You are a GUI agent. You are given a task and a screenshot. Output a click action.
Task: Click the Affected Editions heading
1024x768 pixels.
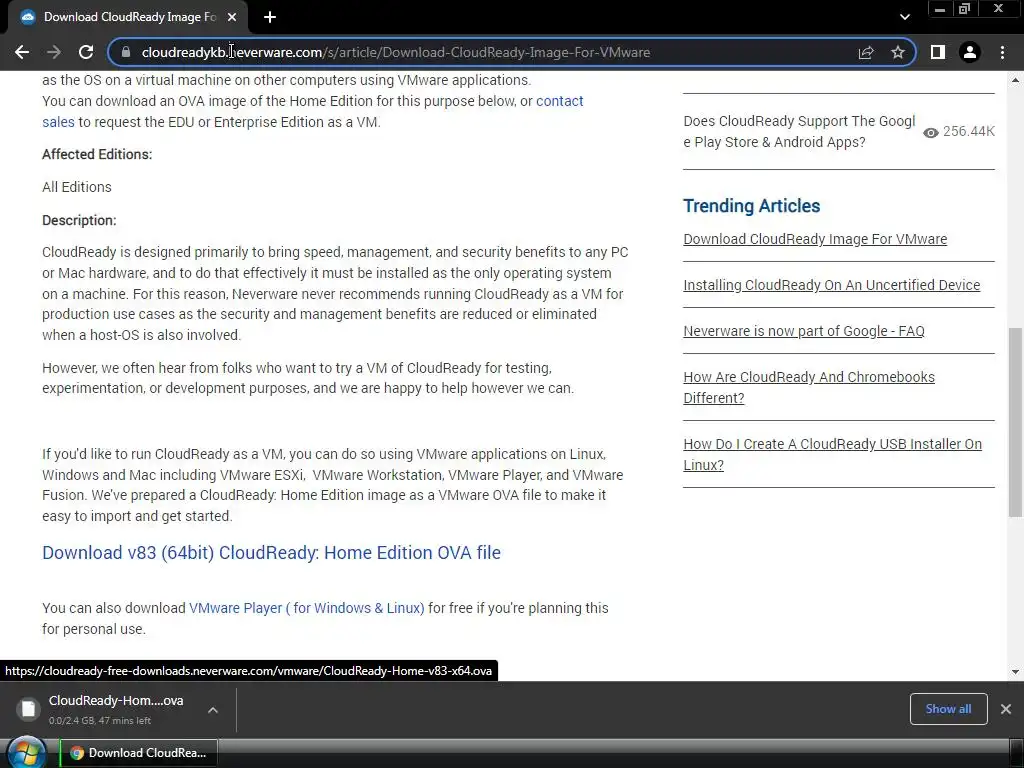97,154
